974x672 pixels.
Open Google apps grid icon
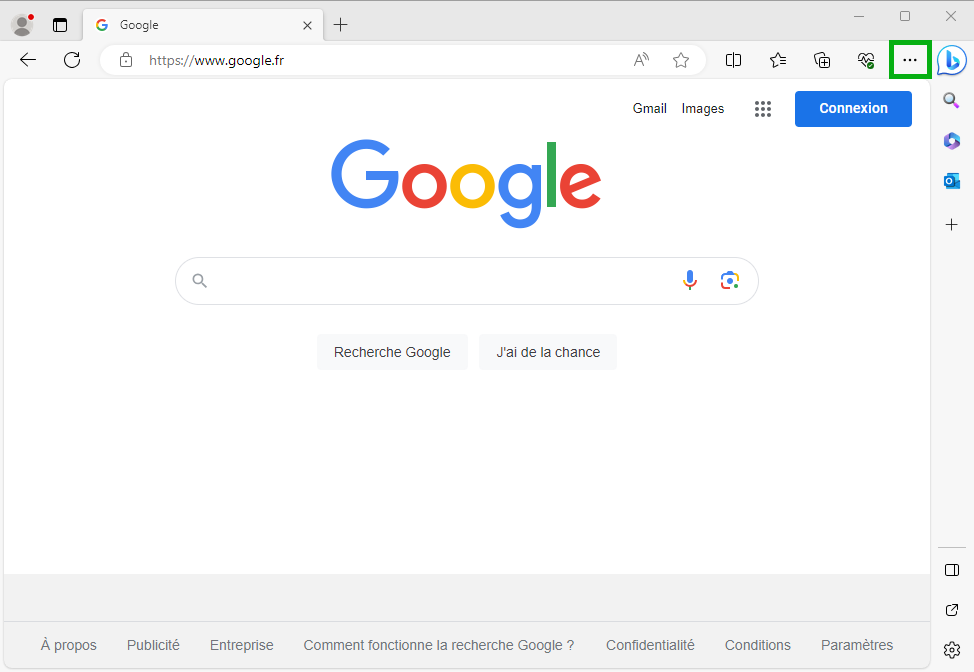coord(763,109)
